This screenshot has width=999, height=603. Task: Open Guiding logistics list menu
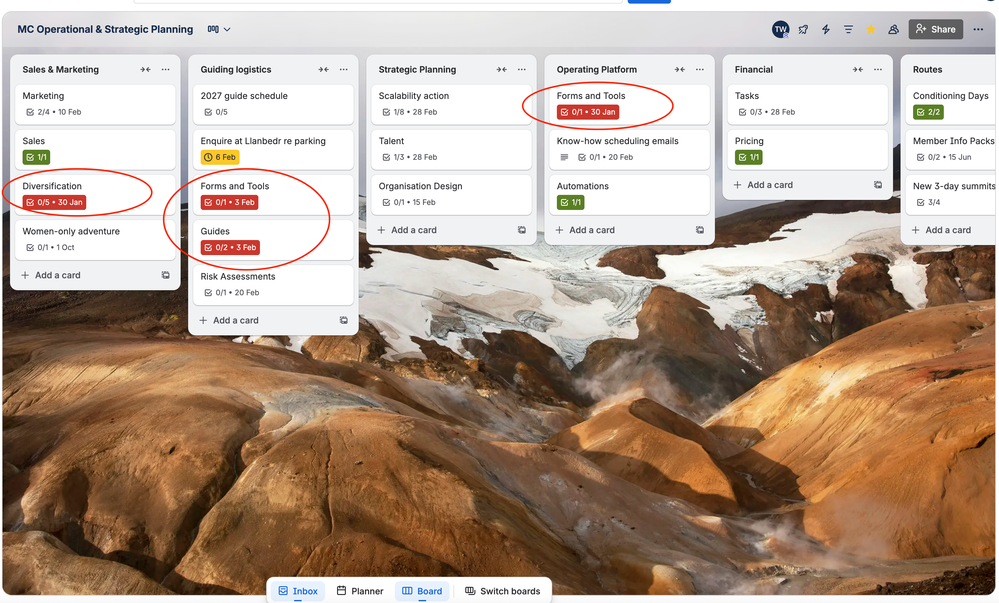[344, 69]
